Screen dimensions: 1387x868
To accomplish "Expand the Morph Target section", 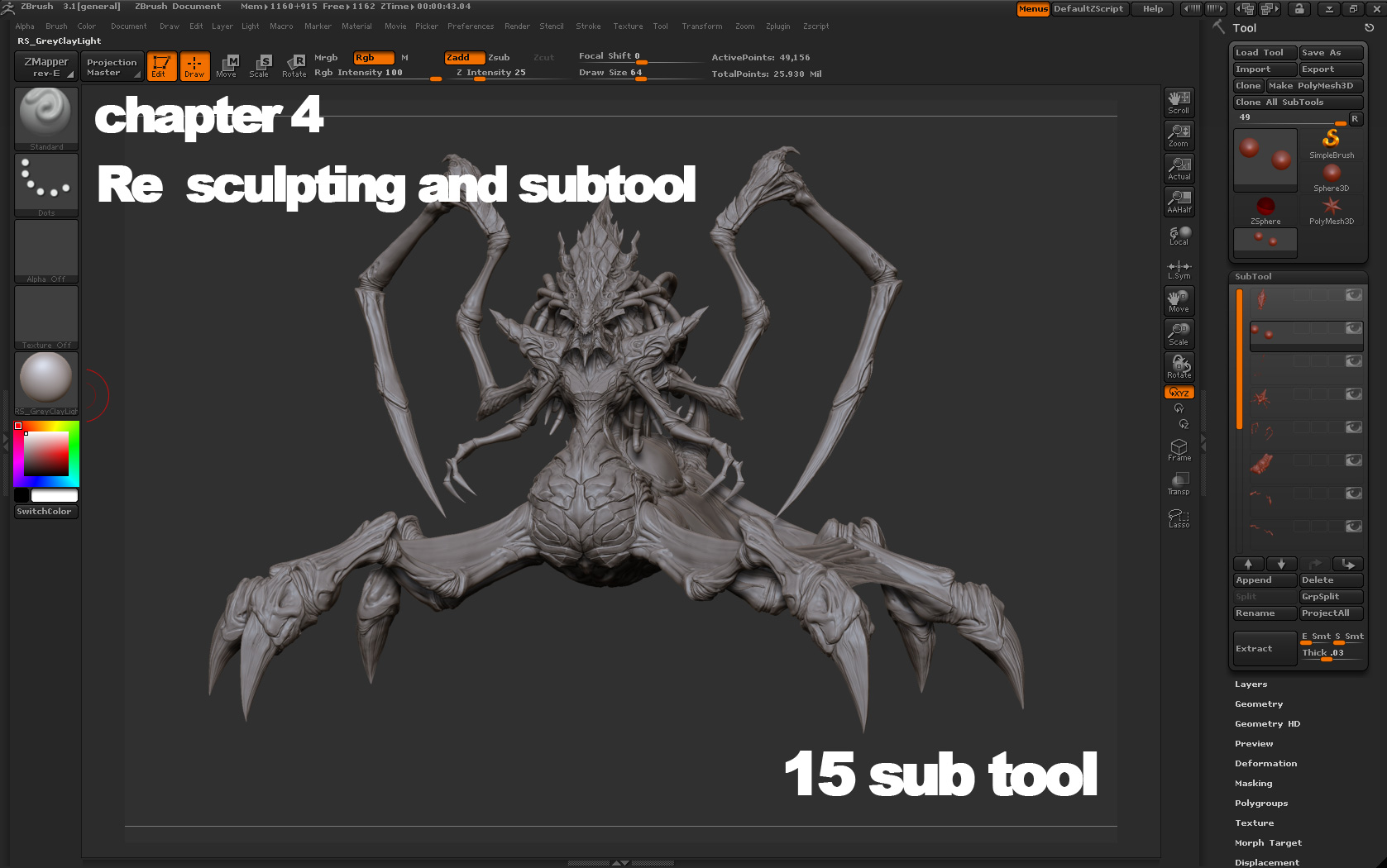I will pyautogui.click(x=1268, y=843).
